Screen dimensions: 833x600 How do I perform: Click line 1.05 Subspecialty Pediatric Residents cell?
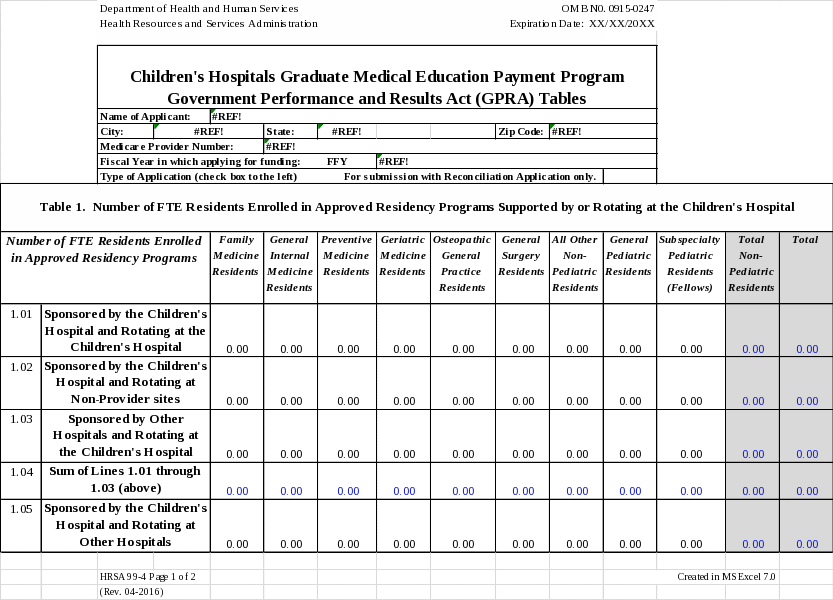[x=690, y=525]
